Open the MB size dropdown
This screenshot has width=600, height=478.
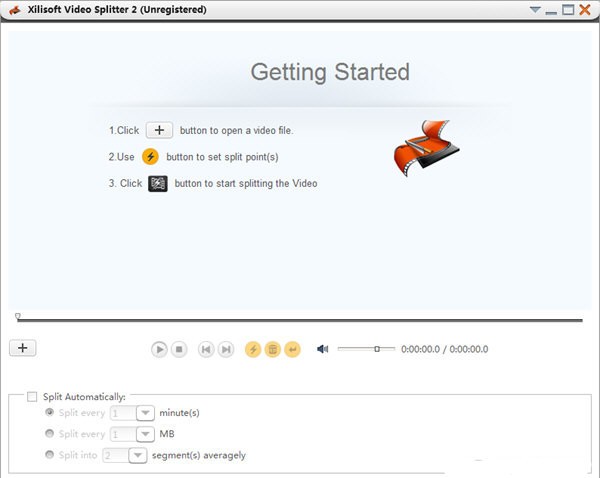(x=144, y=434)
